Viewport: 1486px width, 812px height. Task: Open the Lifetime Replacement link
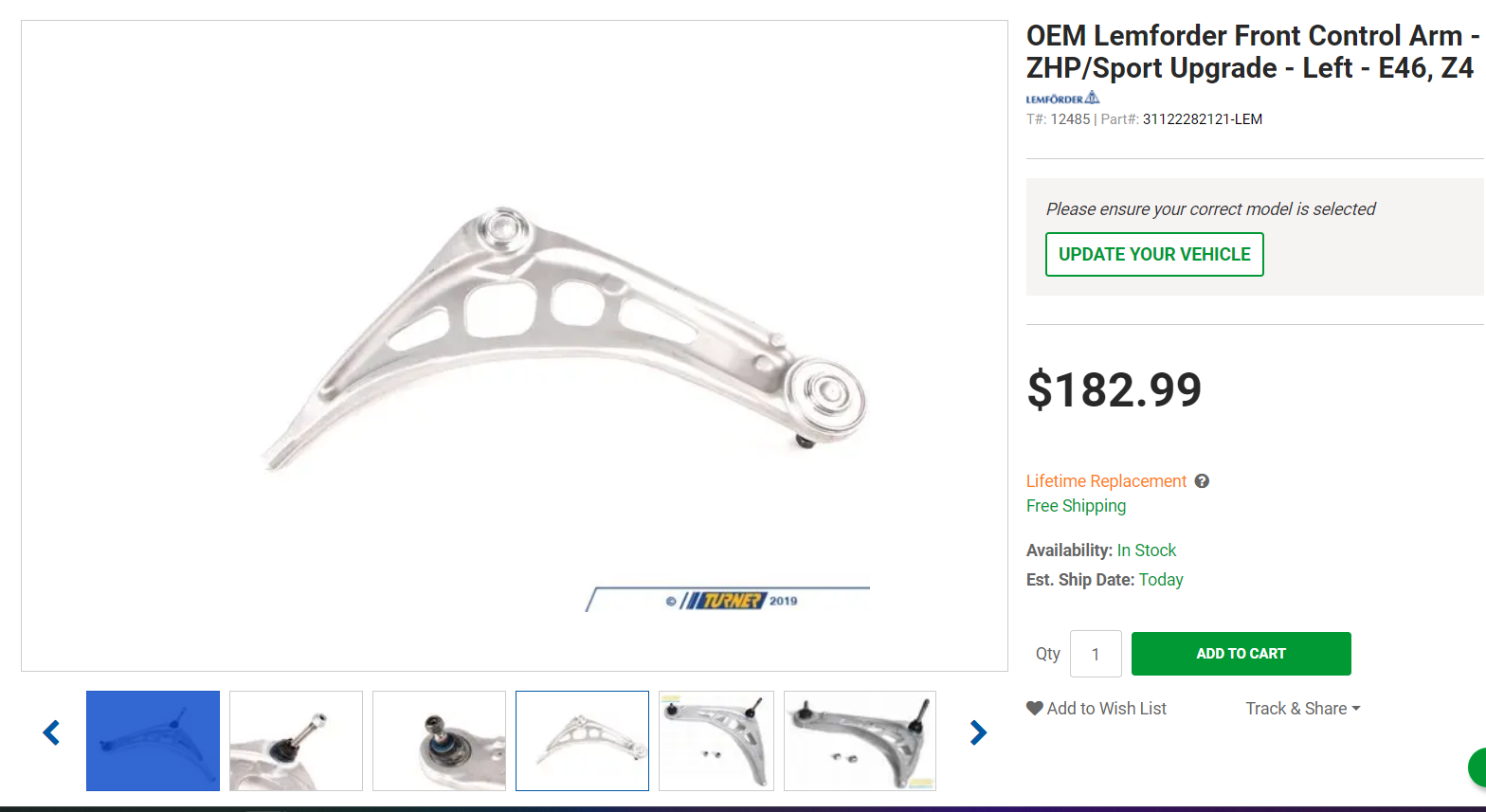[x=1106, y=481]
